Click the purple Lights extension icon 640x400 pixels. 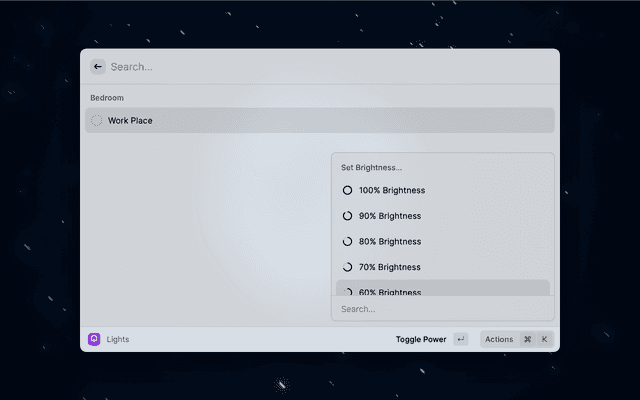click(94, 339)
